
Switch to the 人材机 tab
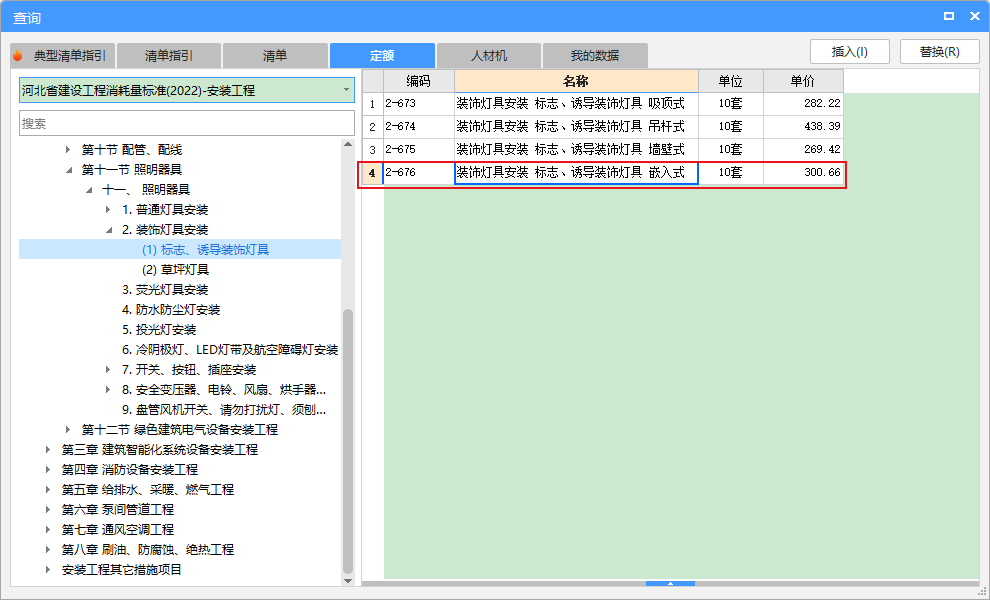[489, 55]
